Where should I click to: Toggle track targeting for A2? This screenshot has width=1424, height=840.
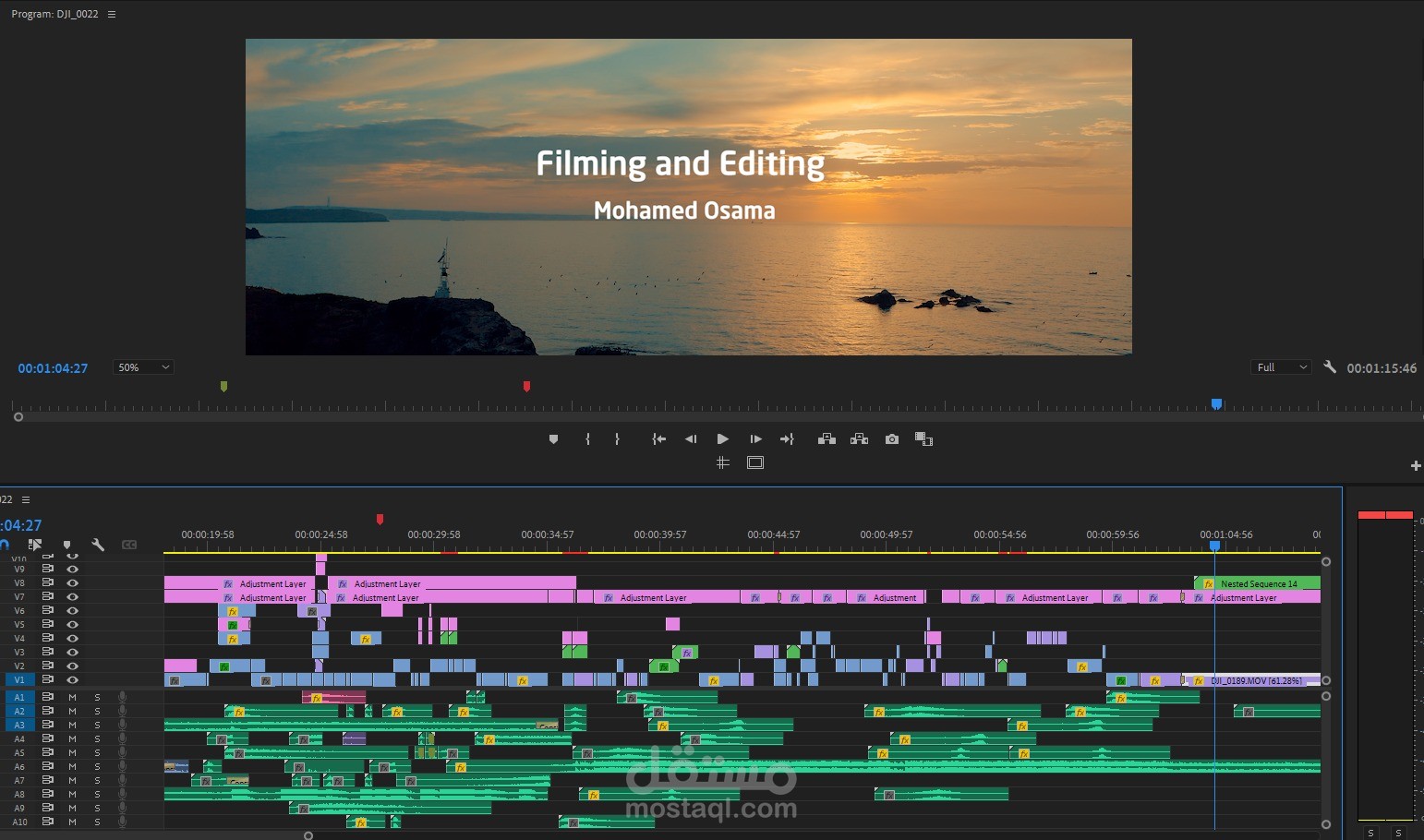(19, 712)
